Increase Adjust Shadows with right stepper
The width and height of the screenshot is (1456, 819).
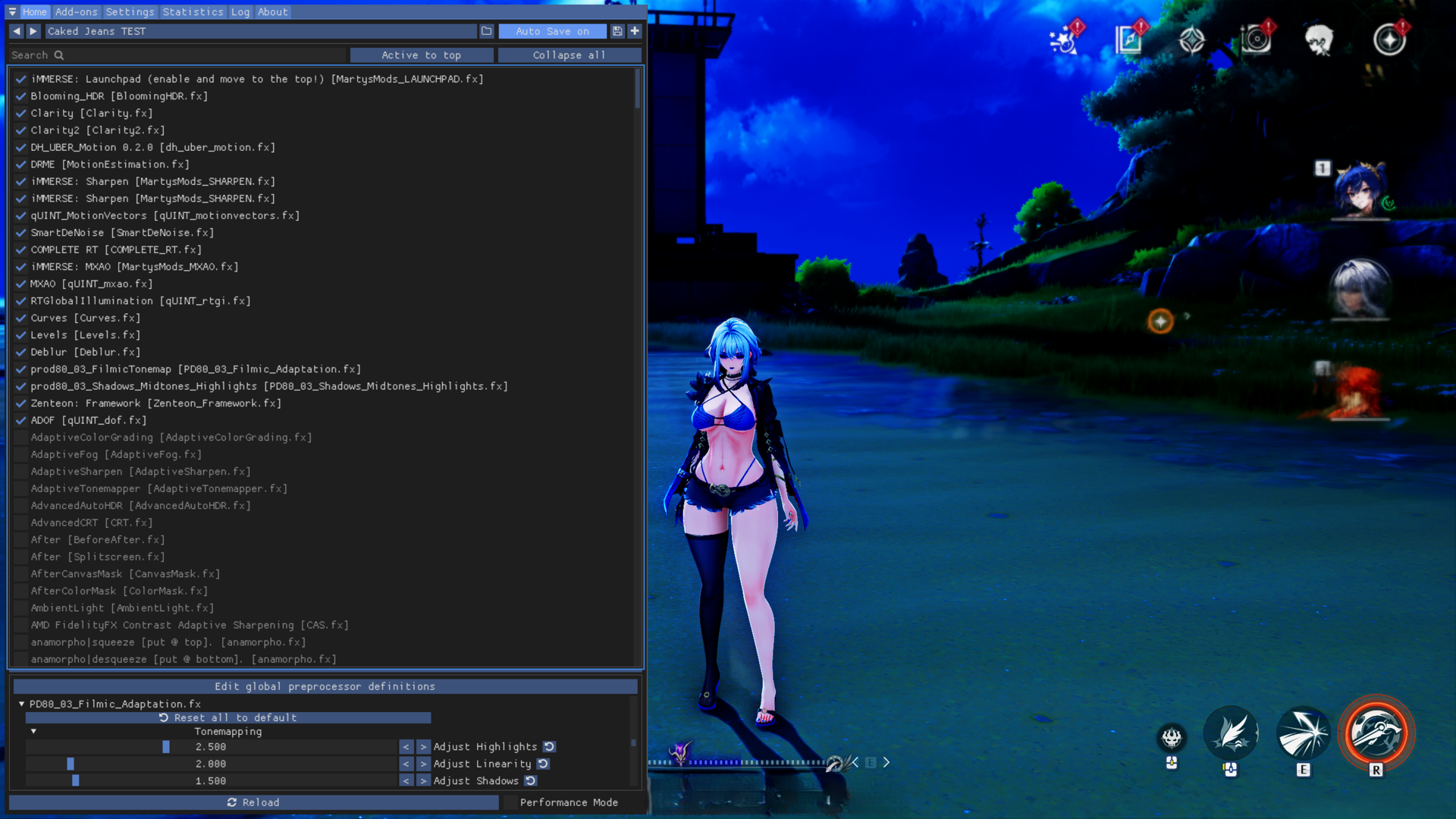point(423,780)
